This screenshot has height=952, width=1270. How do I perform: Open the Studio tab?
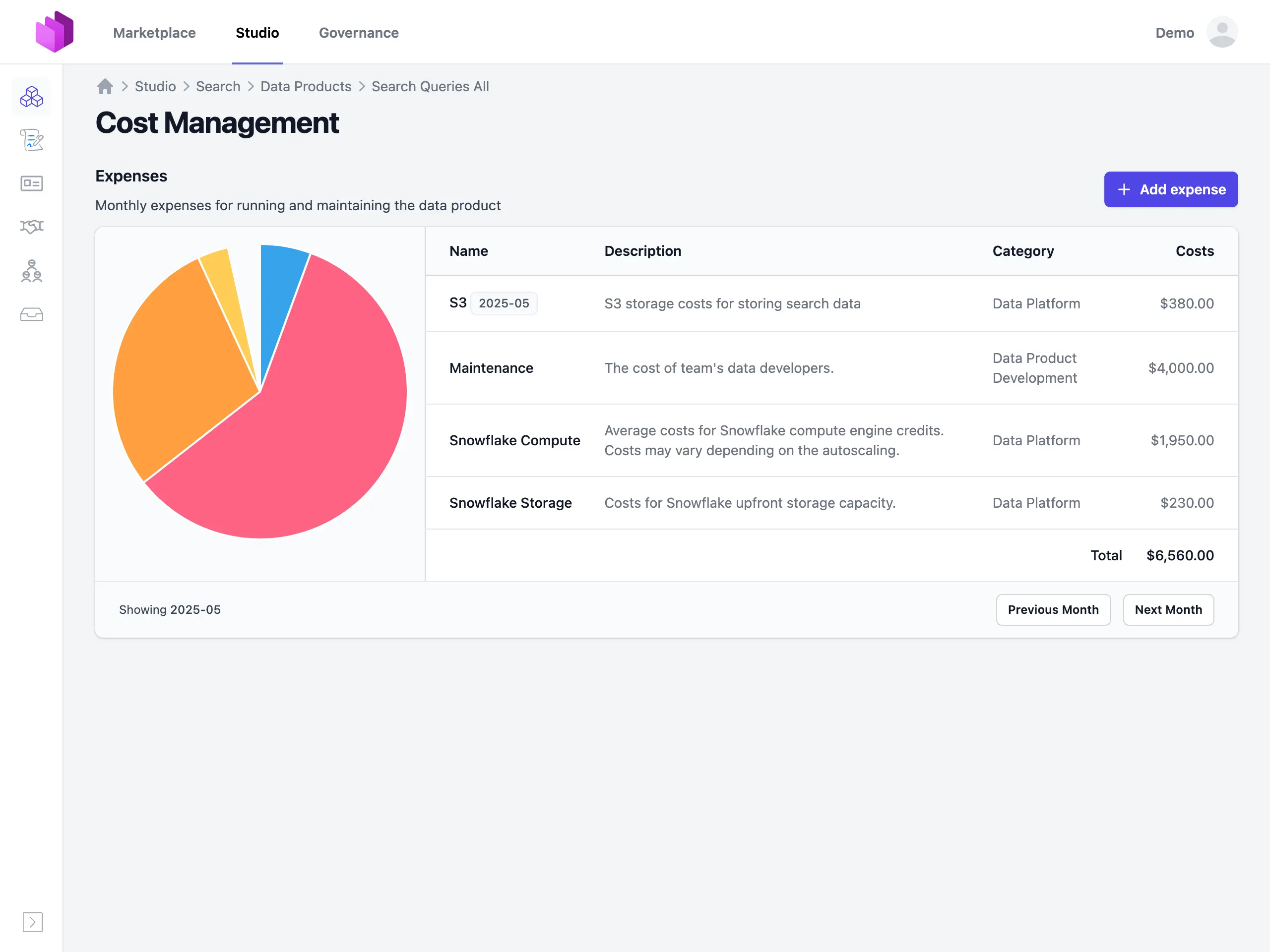(x=257, y=33)
